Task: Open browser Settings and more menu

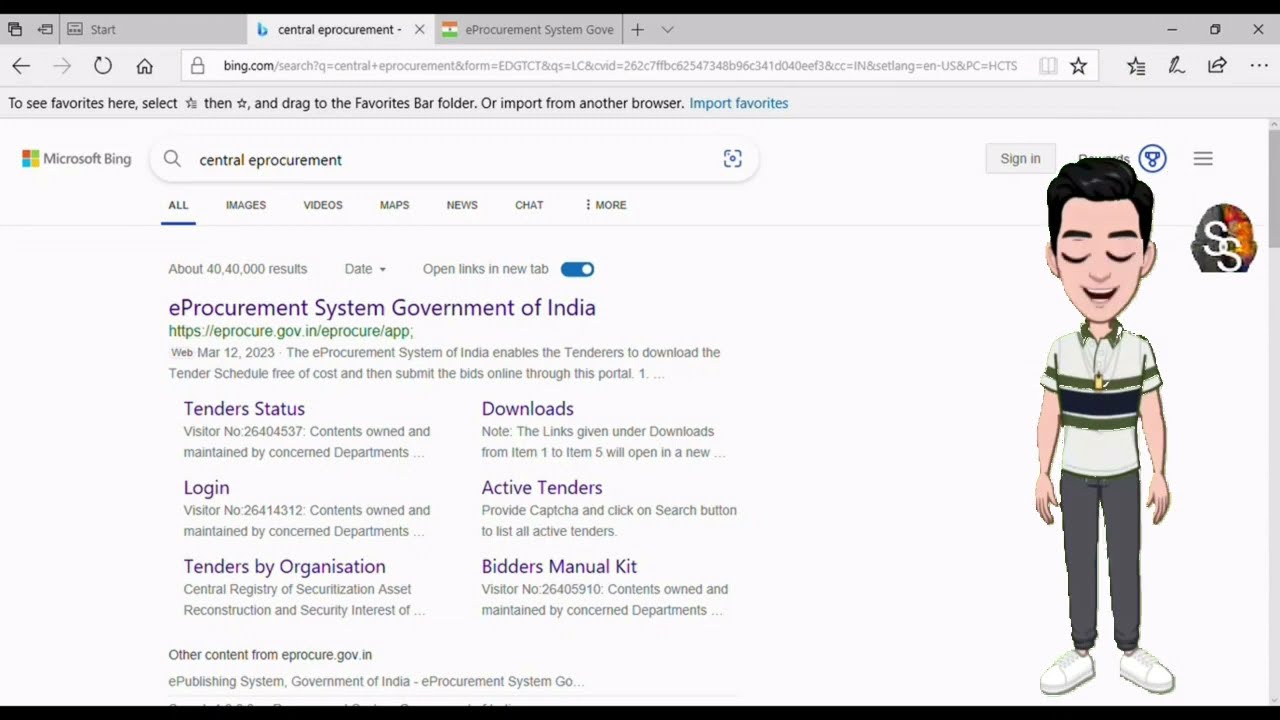Action: coord(1258,66)
